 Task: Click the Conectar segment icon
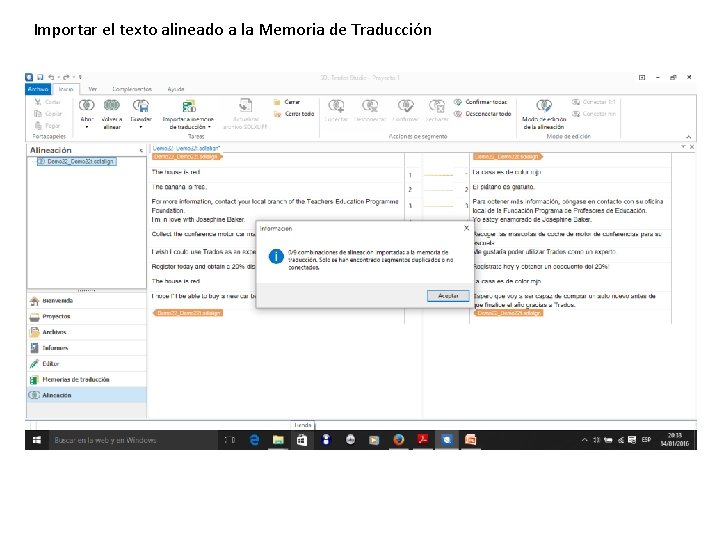coord(336,106)
